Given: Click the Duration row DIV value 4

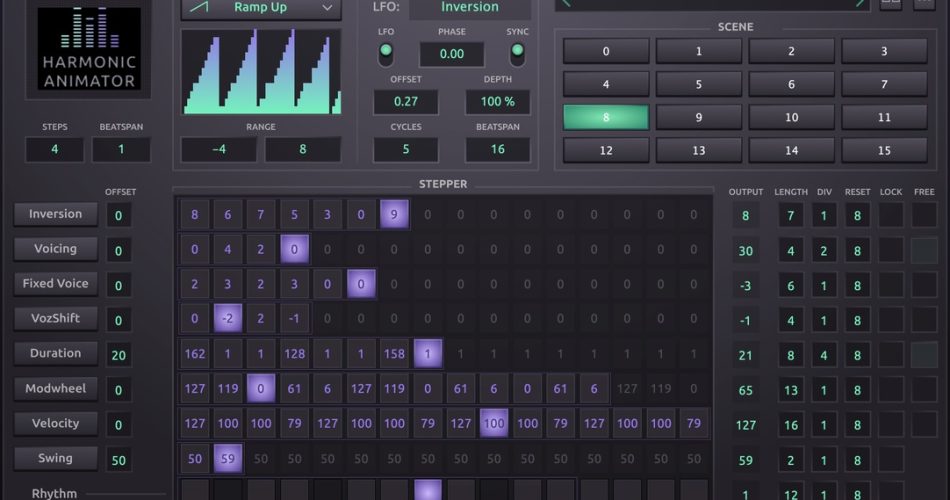Looking at the screenshot, I should [x=824, y=355].
